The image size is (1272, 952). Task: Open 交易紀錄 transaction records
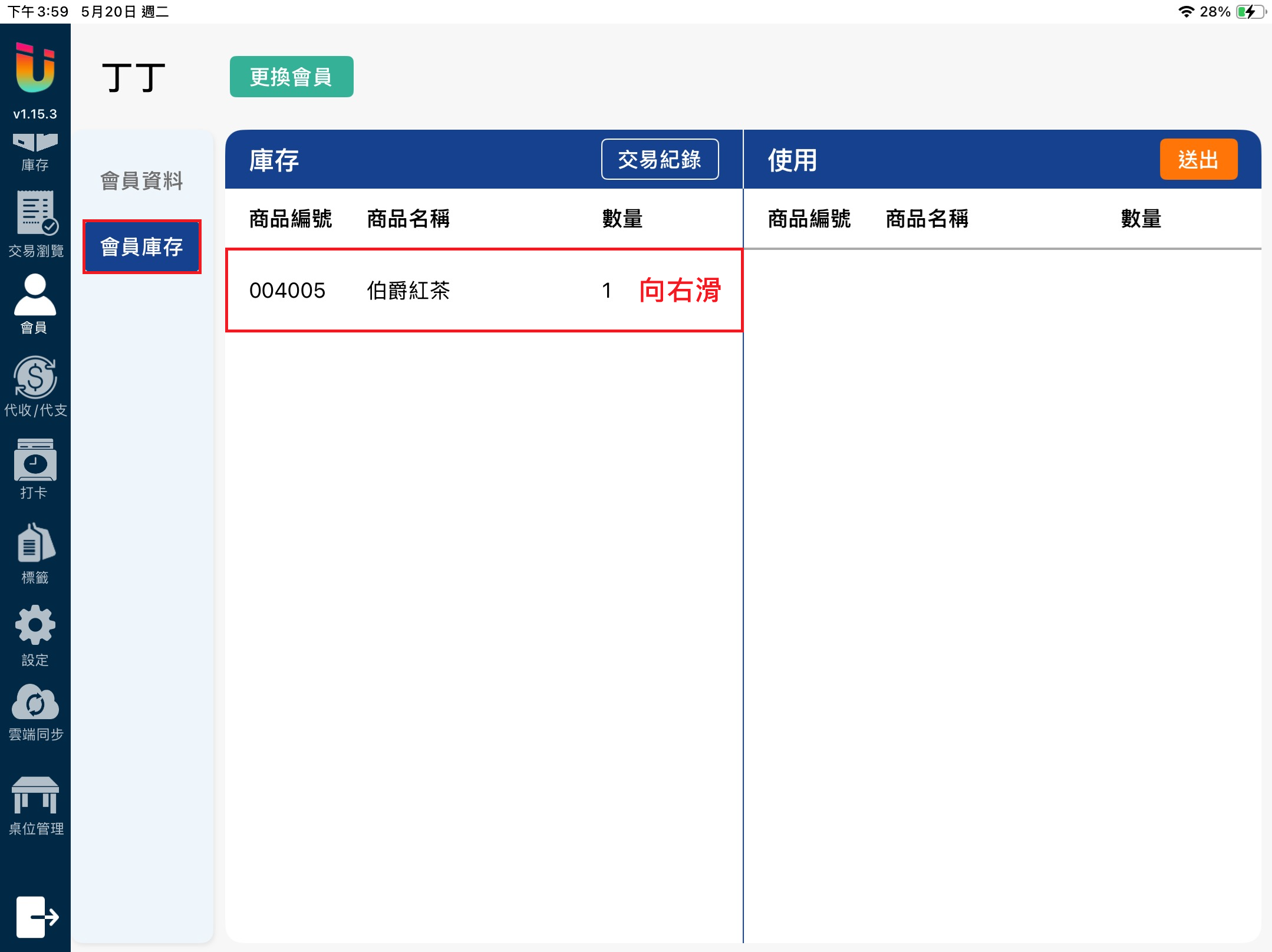coord(660,159)
